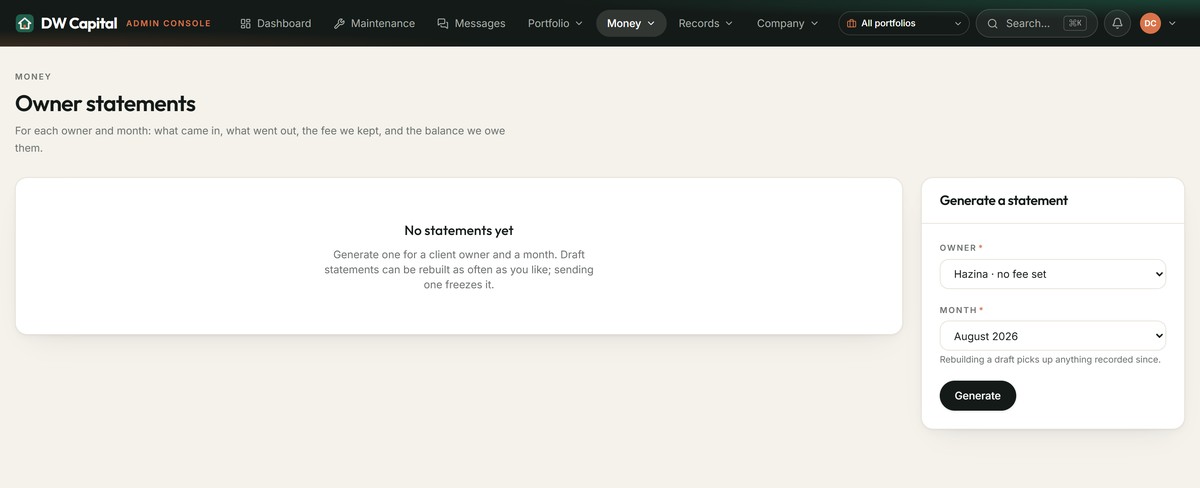Click the Dashboard grid icon
Viewport: 1200px width, 488px height.
pyautogui.click(x=246, y=23)
